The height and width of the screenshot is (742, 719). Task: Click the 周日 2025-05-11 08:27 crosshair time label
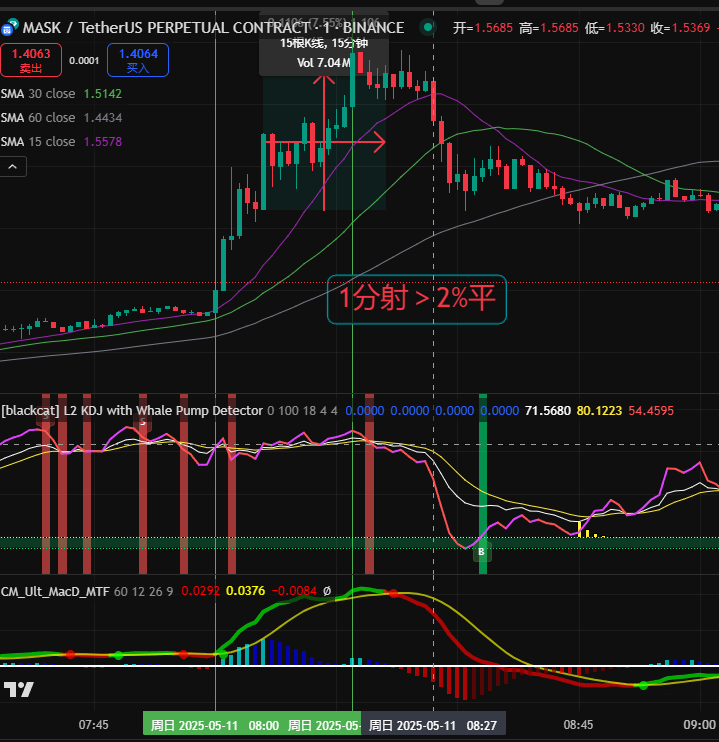pos(433,725)
